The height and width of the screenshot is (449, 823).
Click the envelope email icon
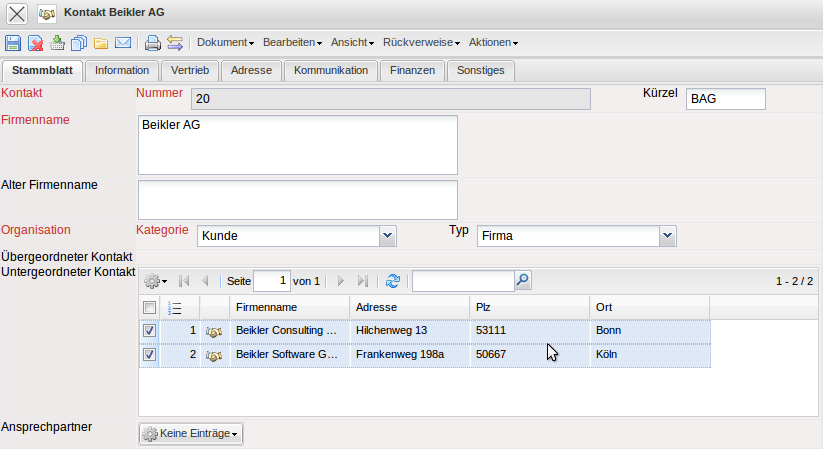123,43
